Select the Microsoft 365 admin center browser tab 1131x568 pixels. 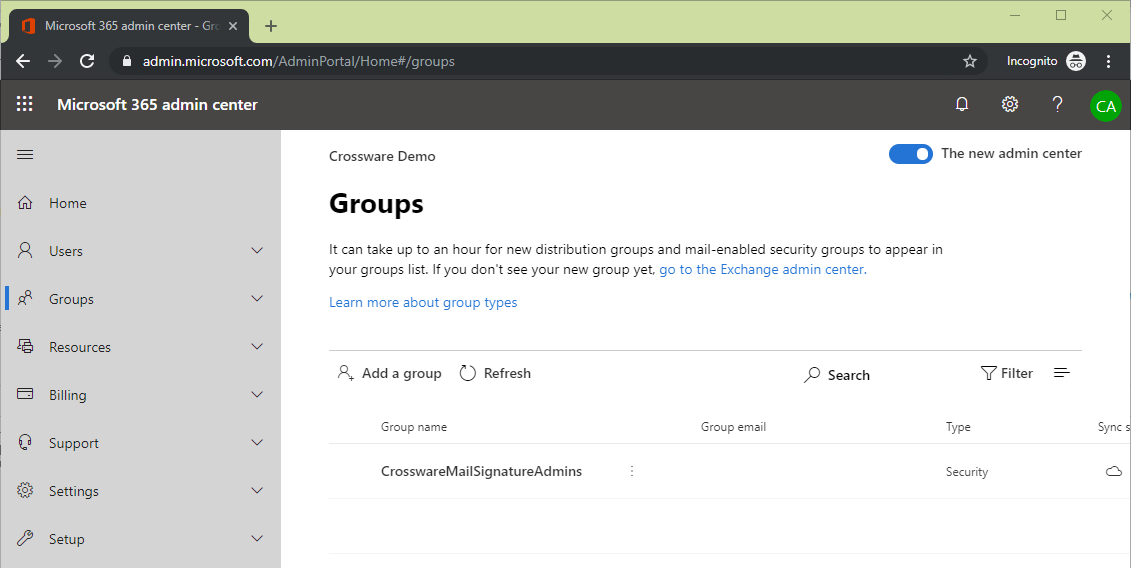click(130, 26)
